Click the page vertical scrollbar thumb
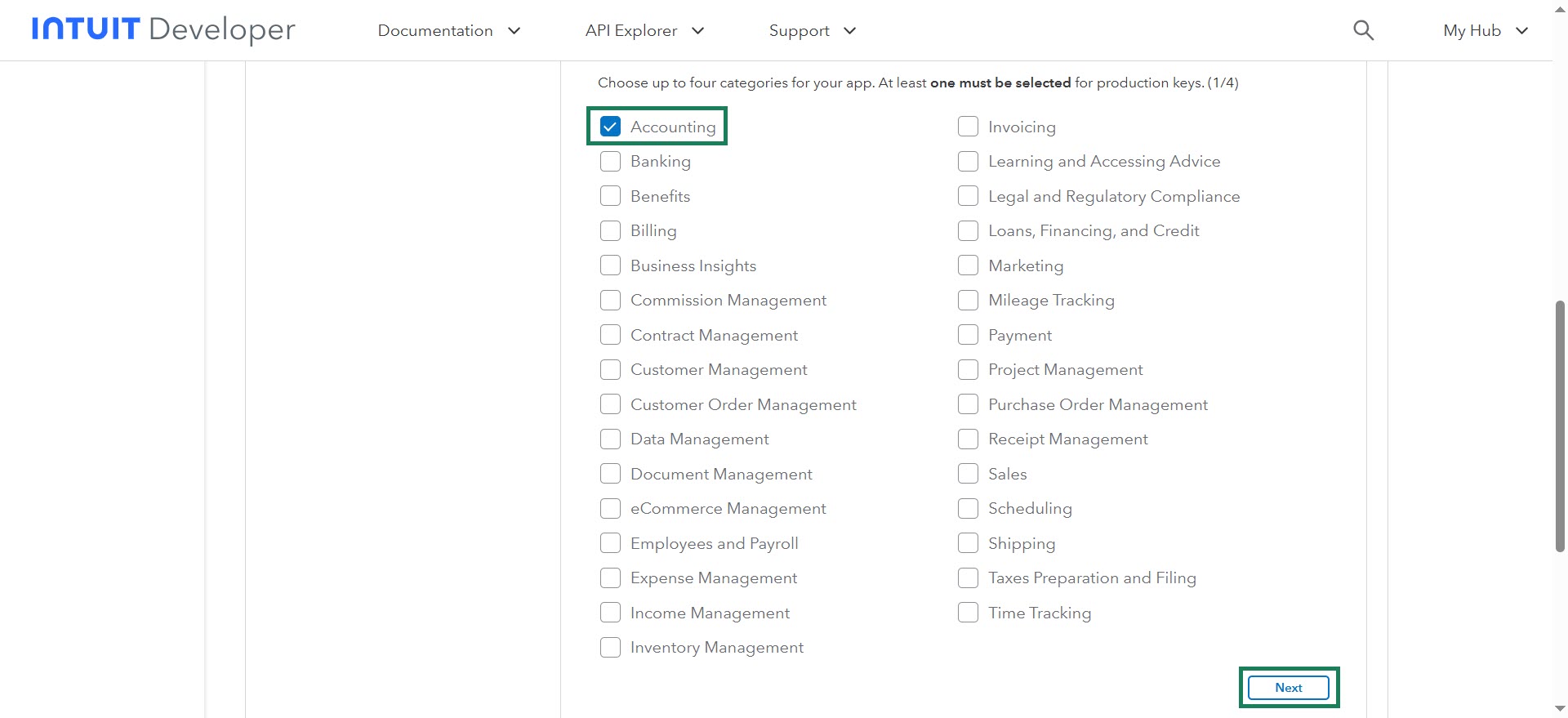Image resolution: width=1568 pixels, height=718 pixels. point(1560,425)
